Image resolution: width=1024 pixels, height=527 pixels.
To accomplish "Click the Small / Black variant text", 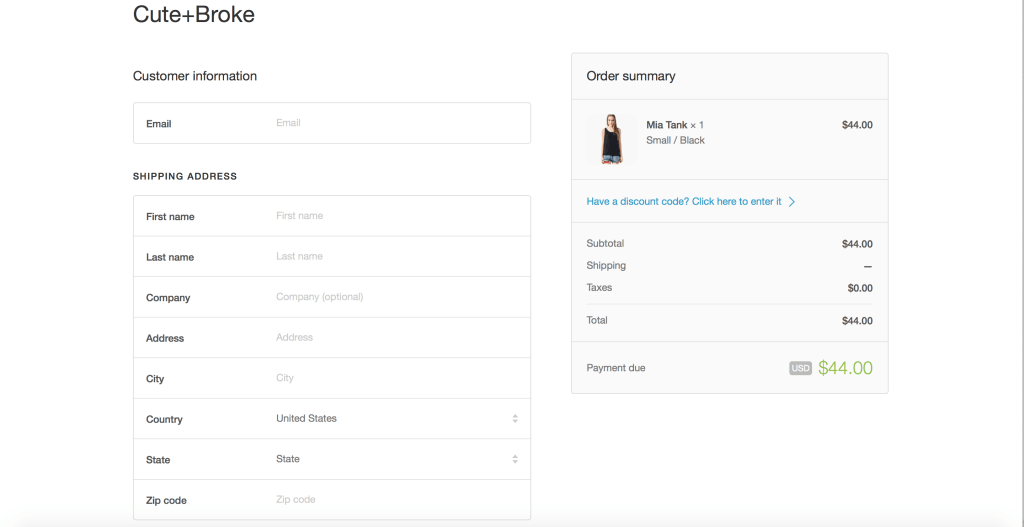I will [675, 141].
